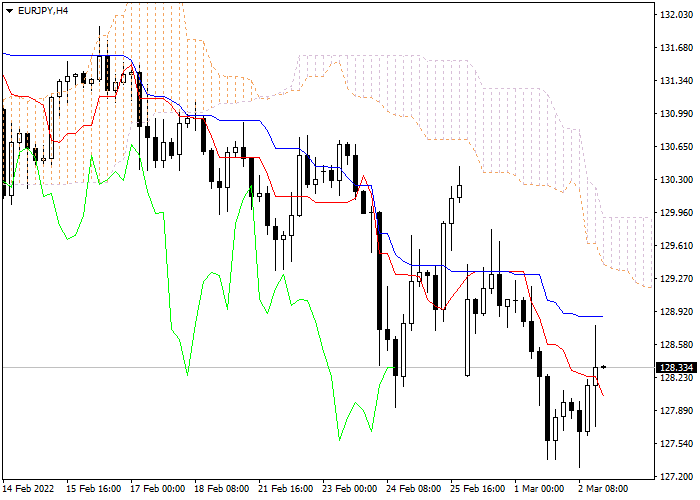Click the 25 Feb 16:00 time label
The height and width of the screenshot is (500, 700).
pyautogui.click(x=478, y=489)
